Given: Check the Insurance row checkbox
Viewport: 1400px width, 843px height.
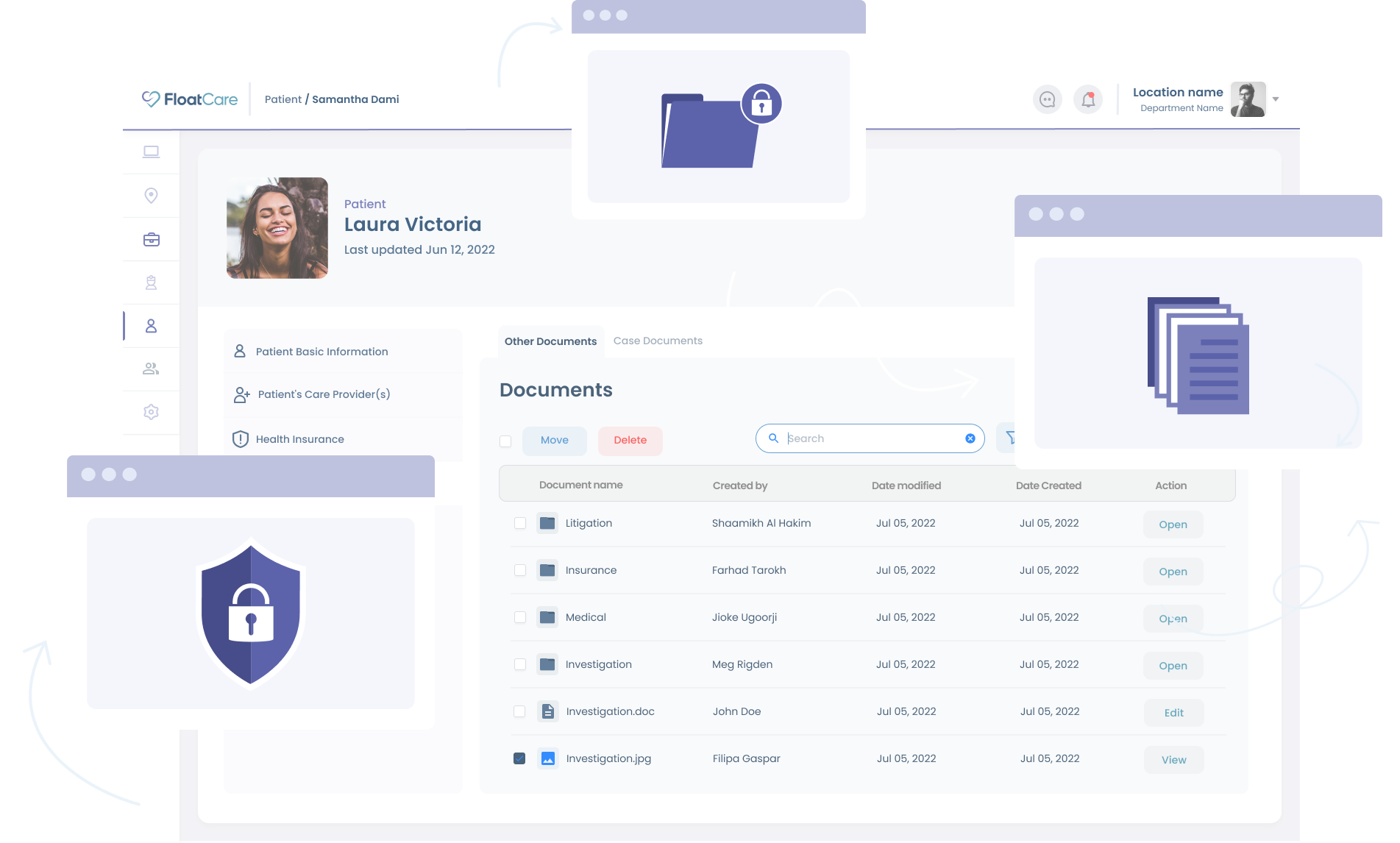Looking at the screenshot, I should click(x=520, y=570).
